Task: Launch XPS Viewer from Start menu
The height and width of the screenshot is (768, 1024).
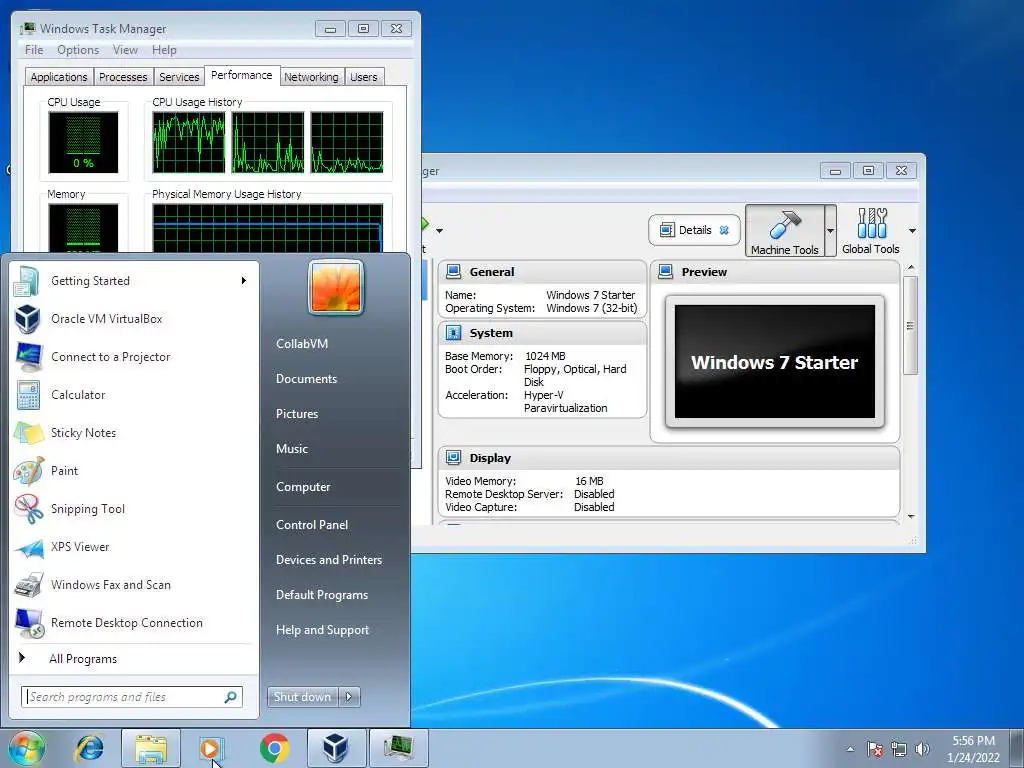Action: (x=134, y=547)
